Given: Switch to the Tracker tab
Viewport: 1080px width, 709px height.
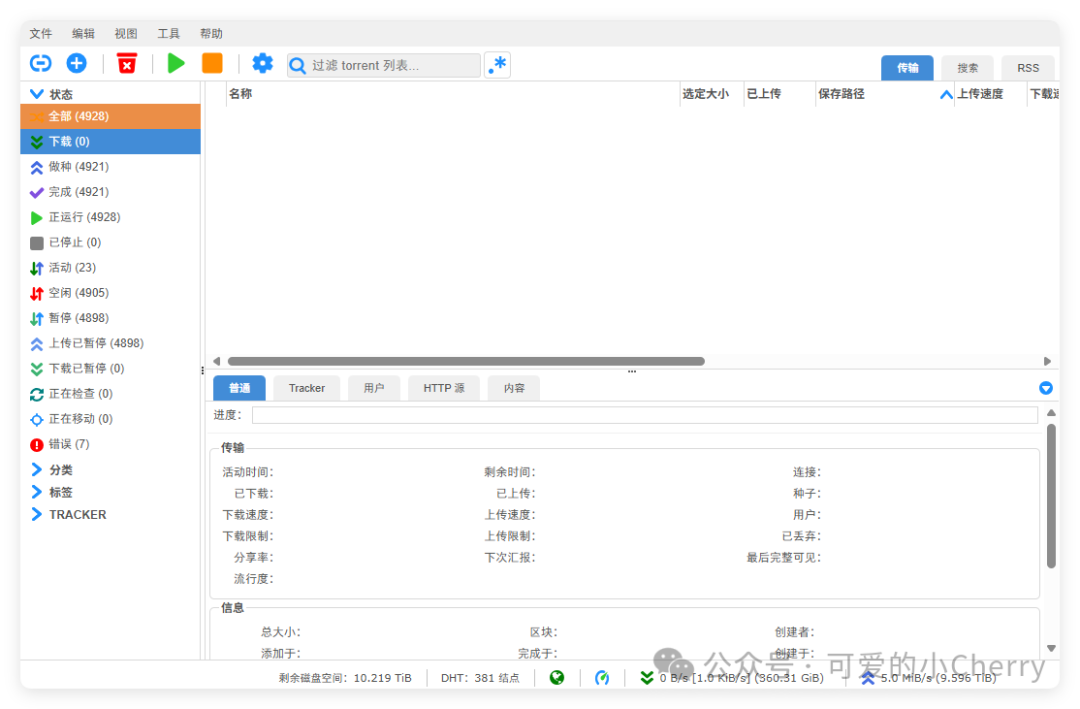Looking at the screenshot, I should pyautogui.click(x=306, y=388).
